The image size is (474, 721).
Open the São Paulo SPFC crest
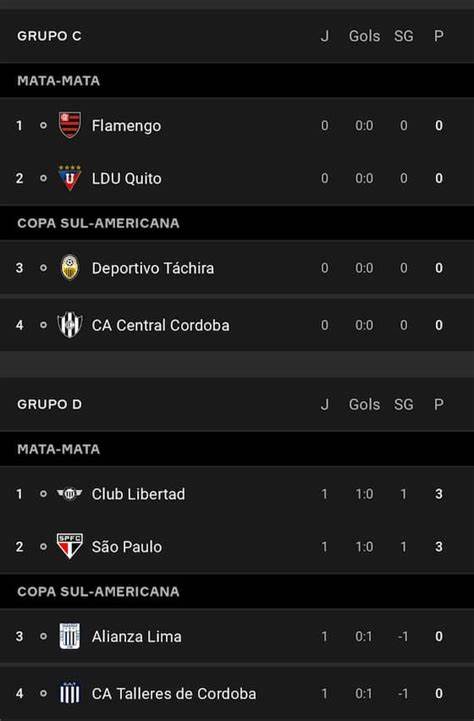pyautogui.click(x=70, y=546)
